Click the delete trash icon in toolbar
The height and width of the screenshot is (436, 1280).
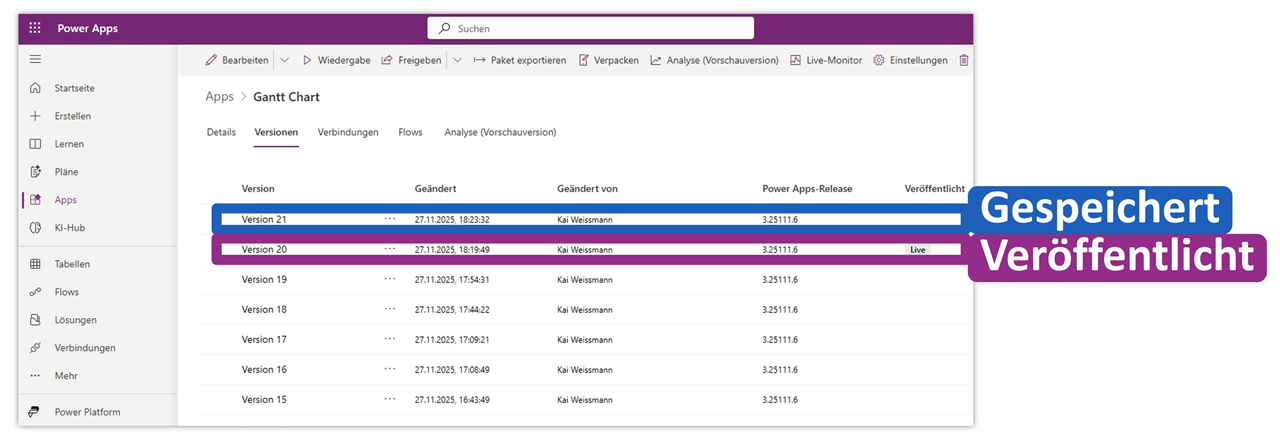pyautogui.click(x=964, y=60)
